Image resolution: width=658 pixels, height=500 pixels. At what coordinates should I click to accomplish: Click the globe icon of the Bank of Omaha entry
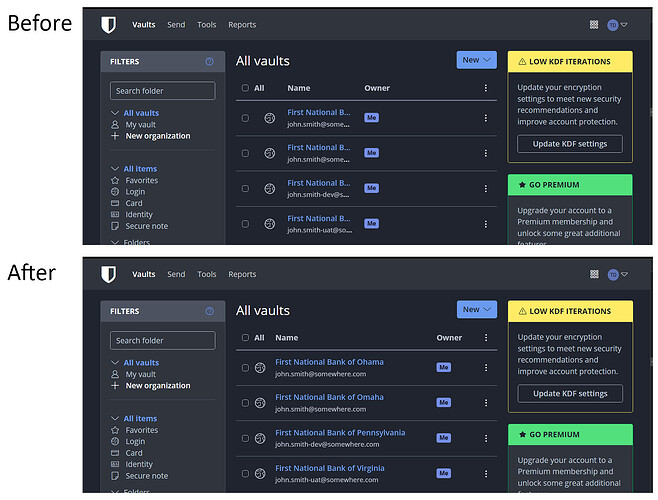260,403
